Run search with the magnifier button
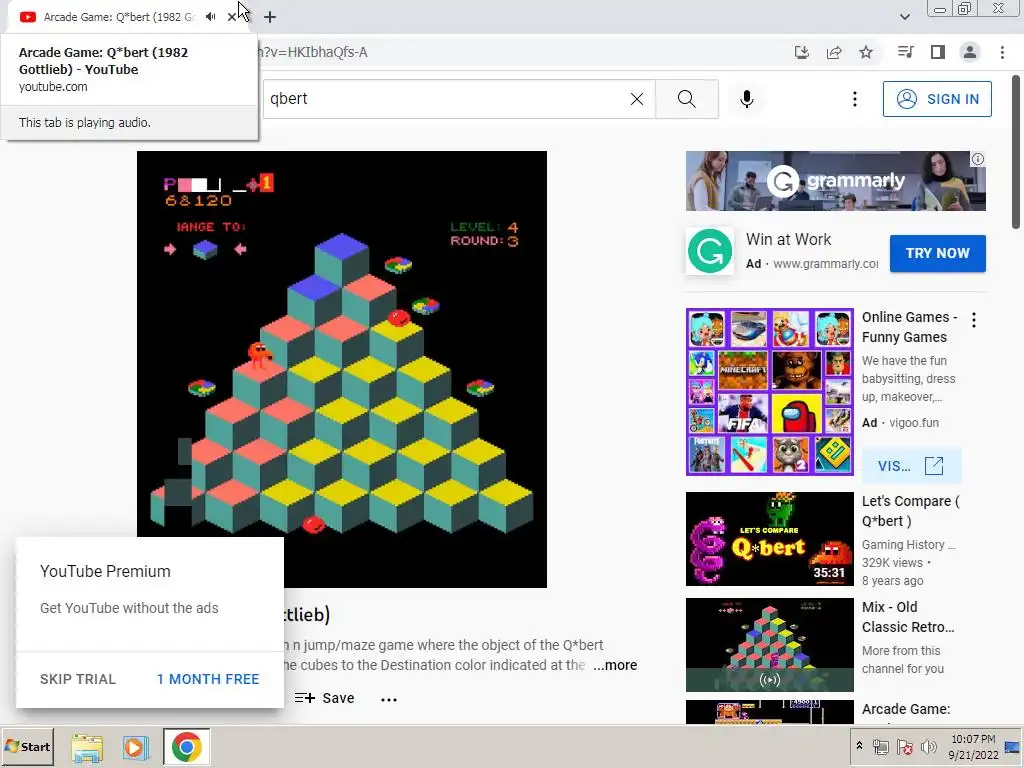This screenshot has width=1024, height=768. tap(686, 99)
